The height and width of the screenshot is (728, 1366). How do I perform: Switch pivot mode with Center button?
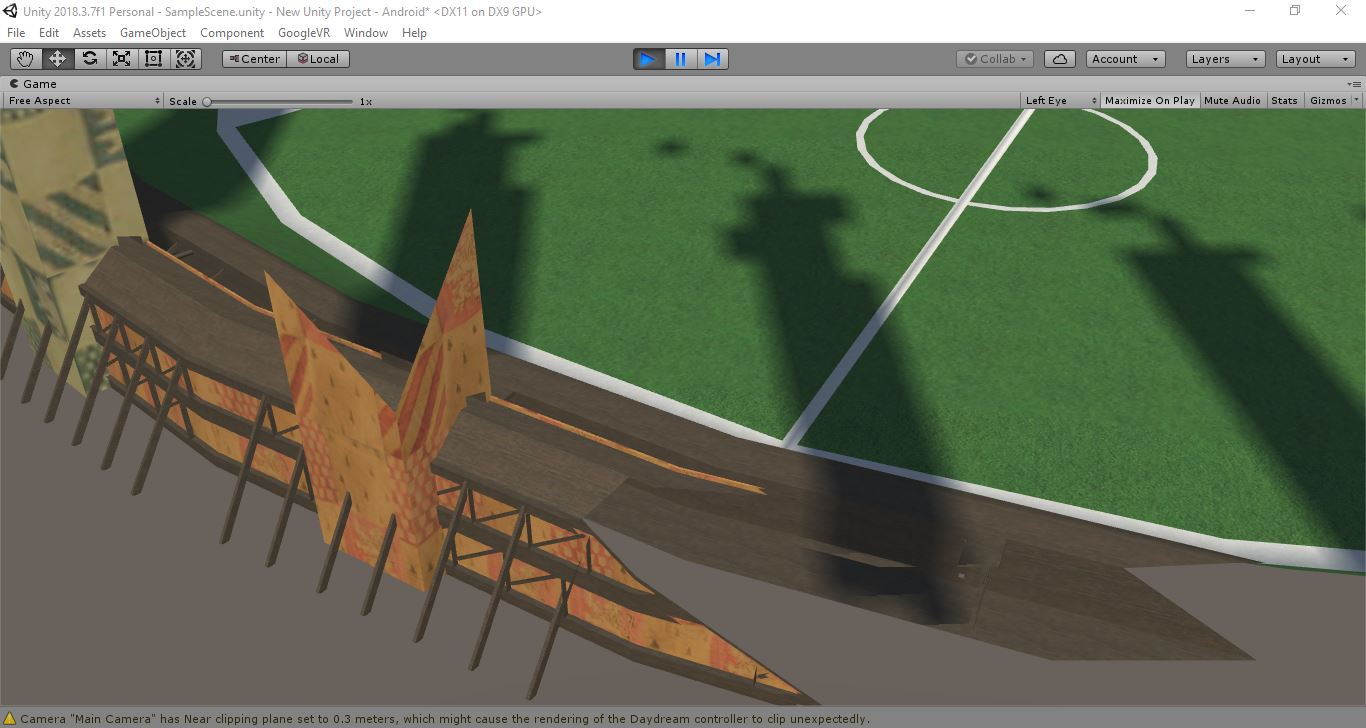[254, 59]
